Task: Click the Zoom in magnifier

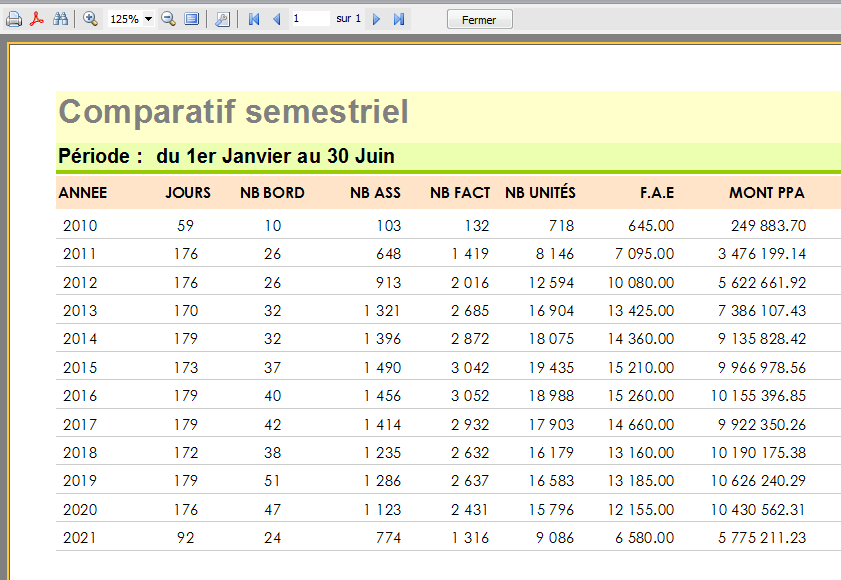Action: tap(90, 19)
